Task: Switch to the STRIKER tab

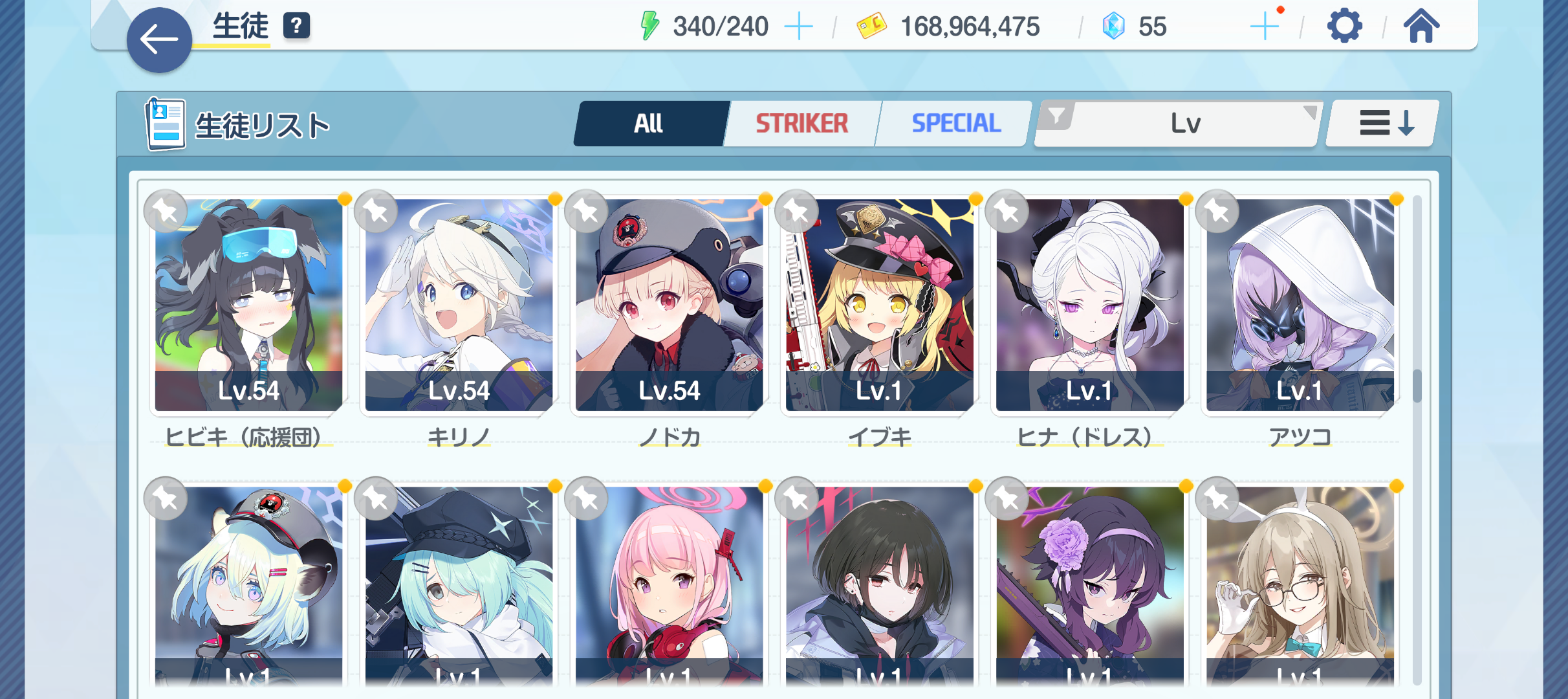Action: coord(801,123)
